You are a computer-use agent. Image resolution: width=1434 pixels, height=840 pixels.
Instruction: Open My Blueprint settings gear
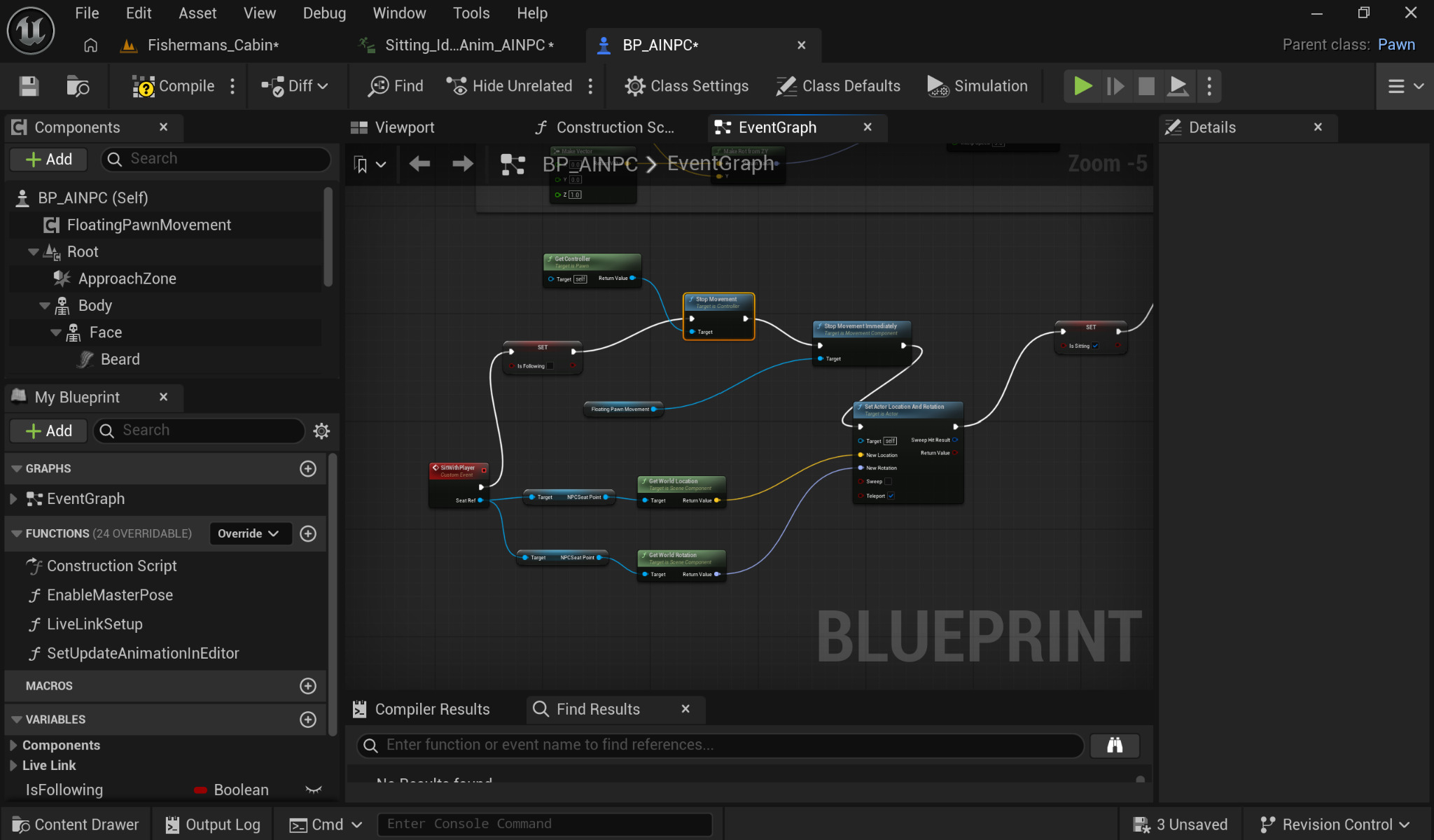coord(321,431)
